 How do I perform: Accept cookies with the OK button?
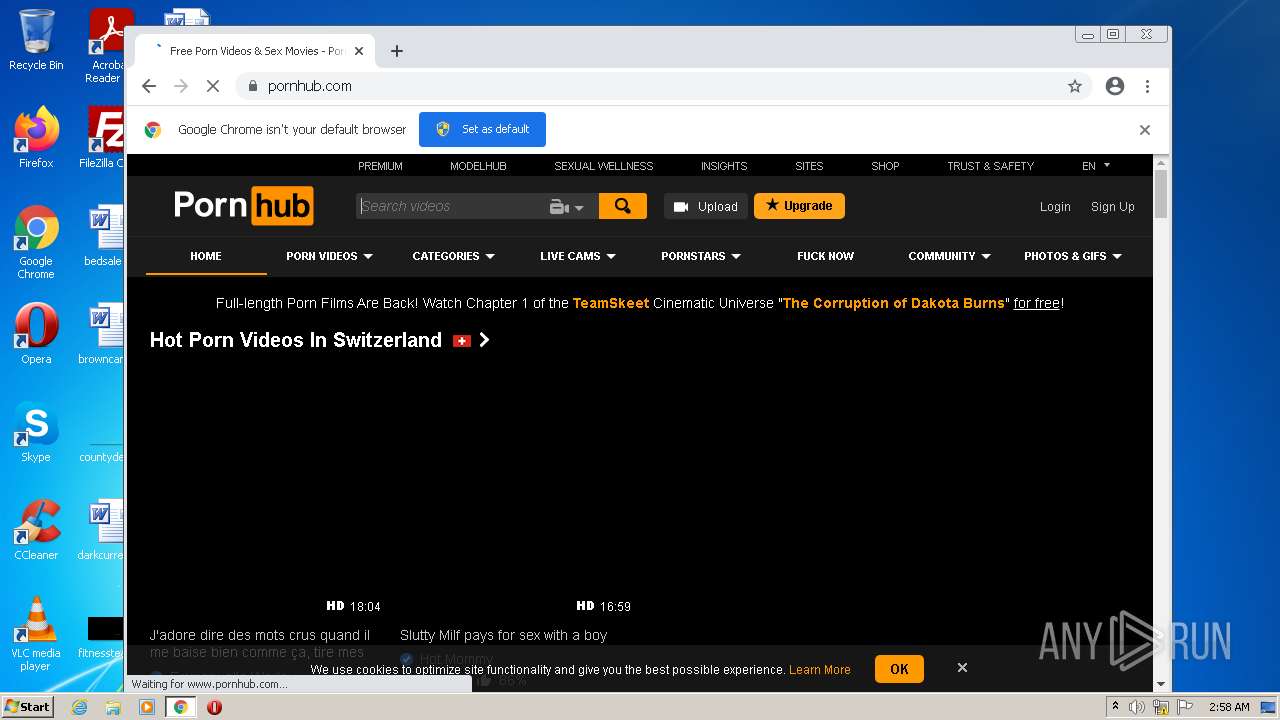pyautogui.click(x=899, y=669)
